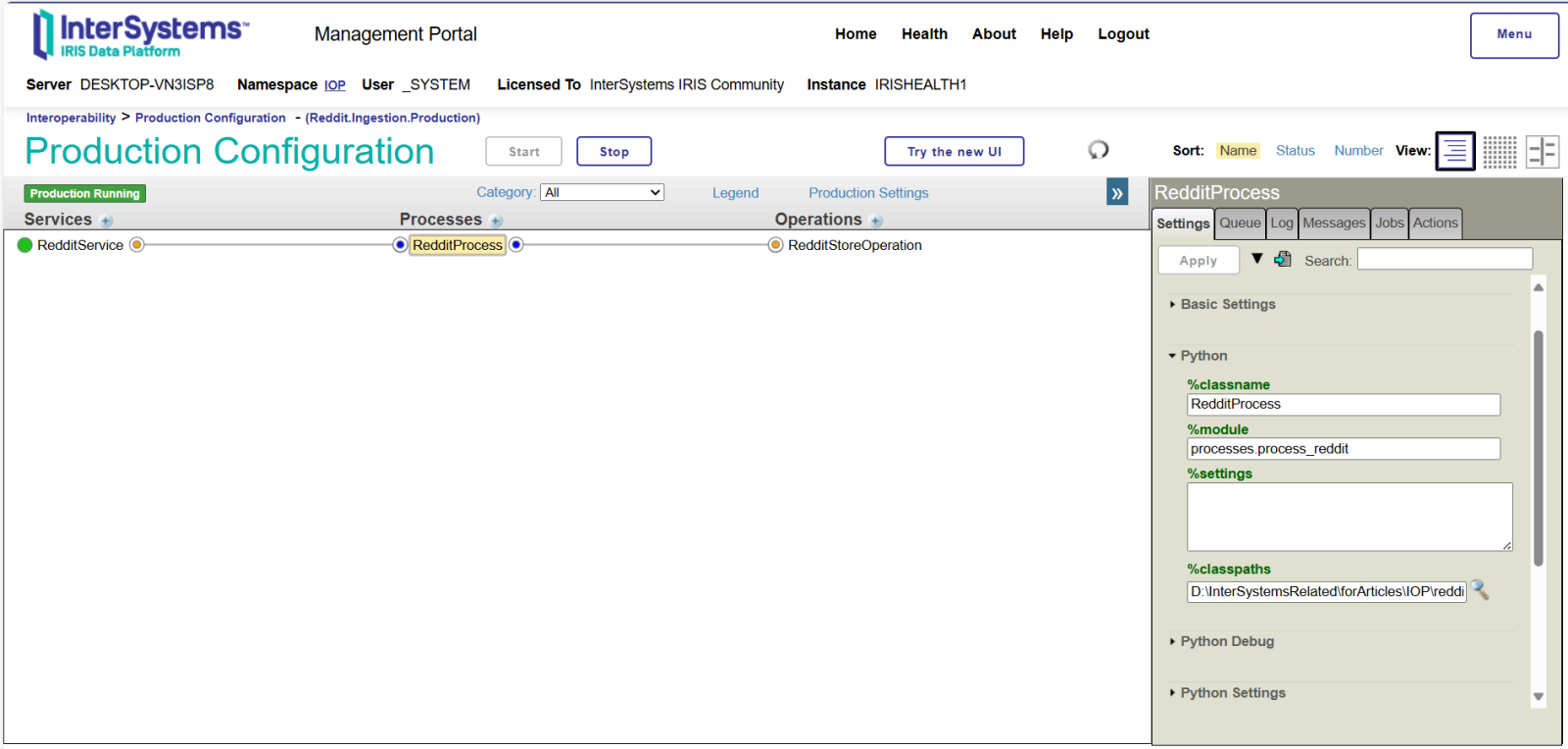This screenshot has width=1568, height=749.
Task: Expand the Python Debug section
Action: (1226, 642)
